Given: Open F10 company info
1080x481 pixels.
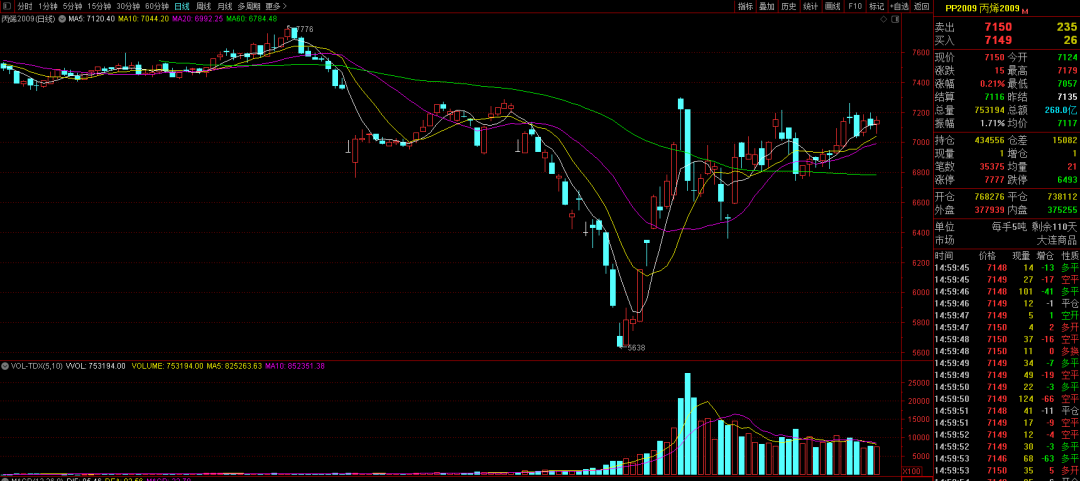Looking at the screenshot, I should click(855, 6).
